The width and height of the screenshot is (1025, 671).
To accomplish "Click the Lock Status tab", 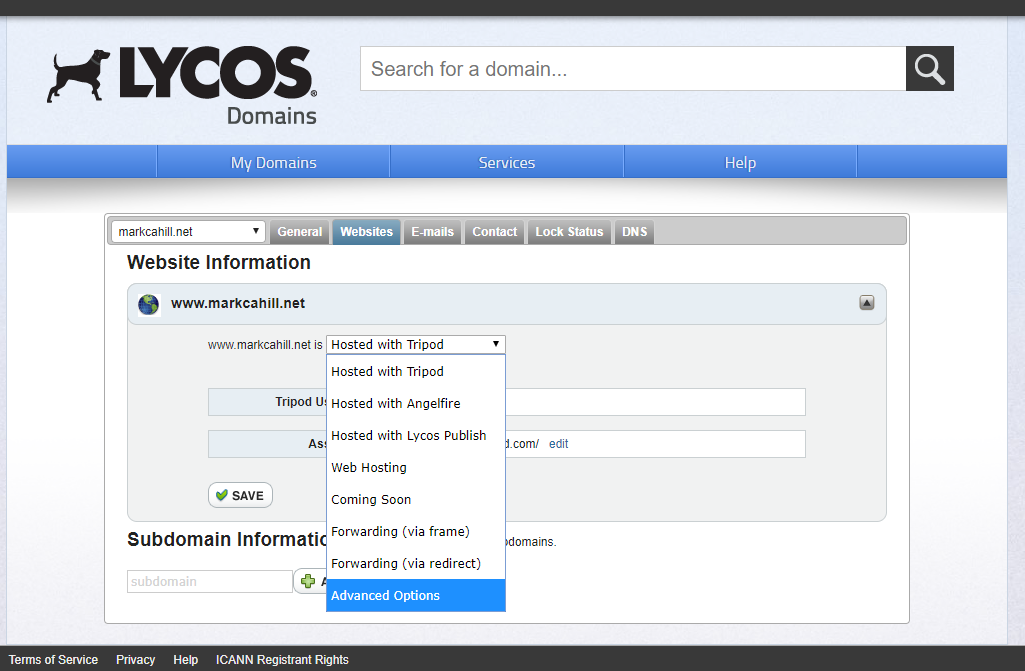I will pyautogui.click(x=569, y=231).
